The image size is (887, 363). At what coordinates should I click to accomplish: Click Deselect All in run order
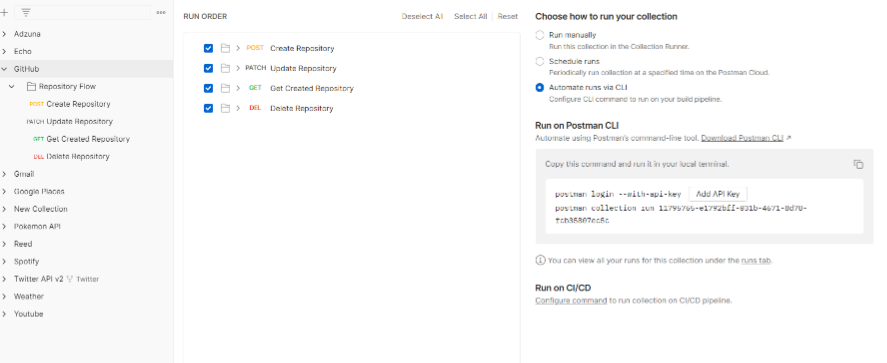pyautogui.click(x=422, y=16)
